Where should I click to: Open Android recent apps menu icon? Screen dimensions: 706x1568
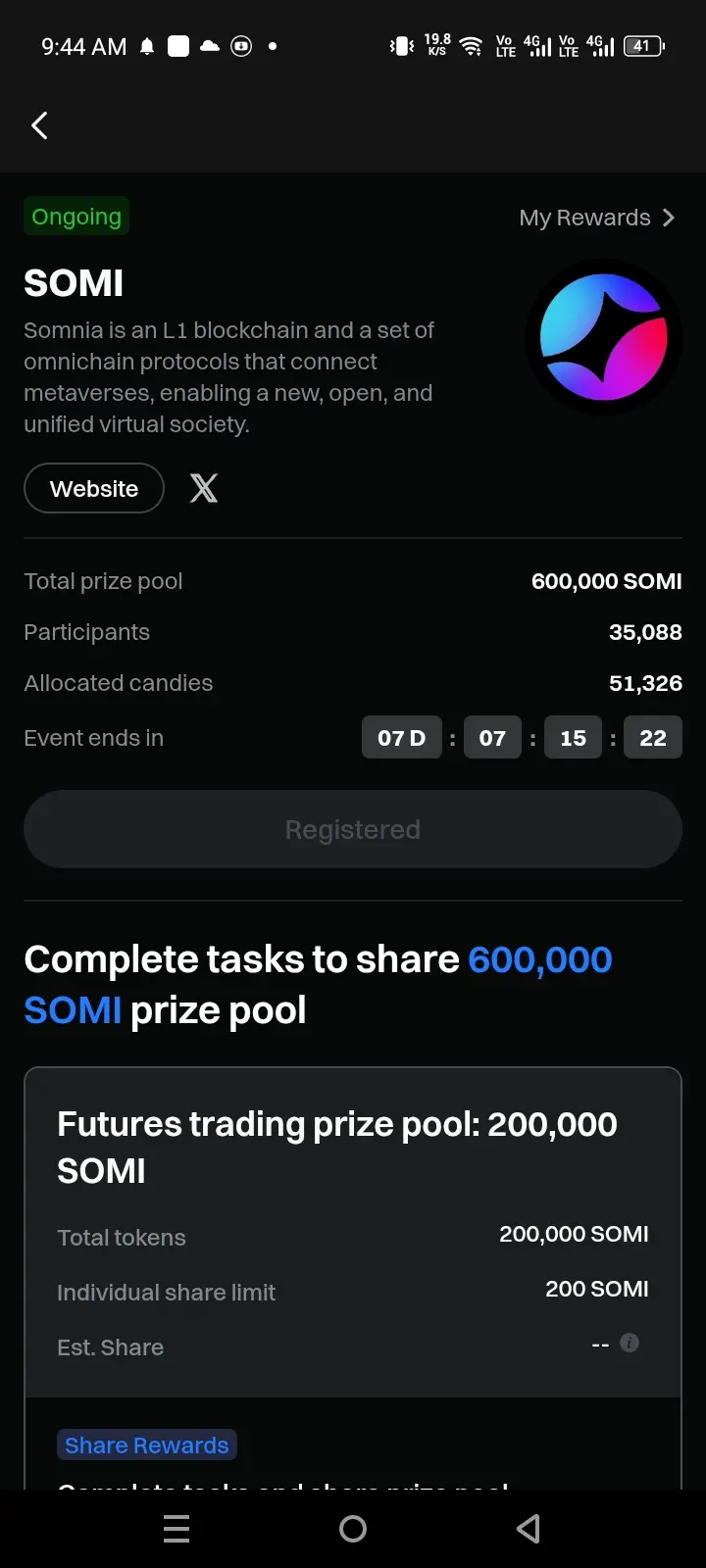176,1529
